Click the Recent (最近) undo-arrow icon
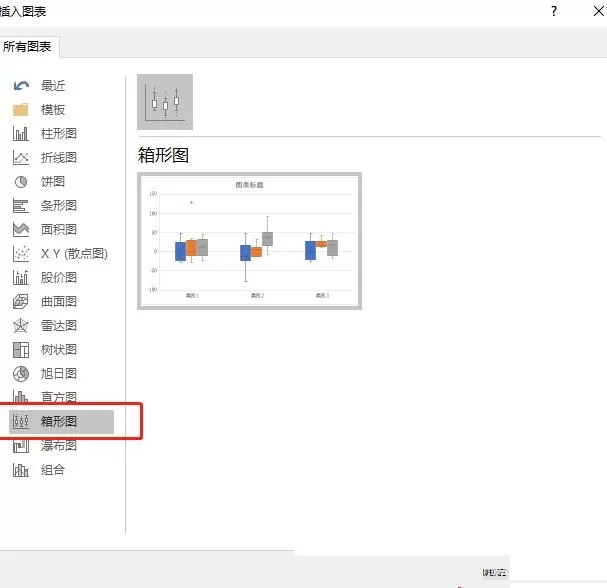The image size is (607, 588). (21, 86)
